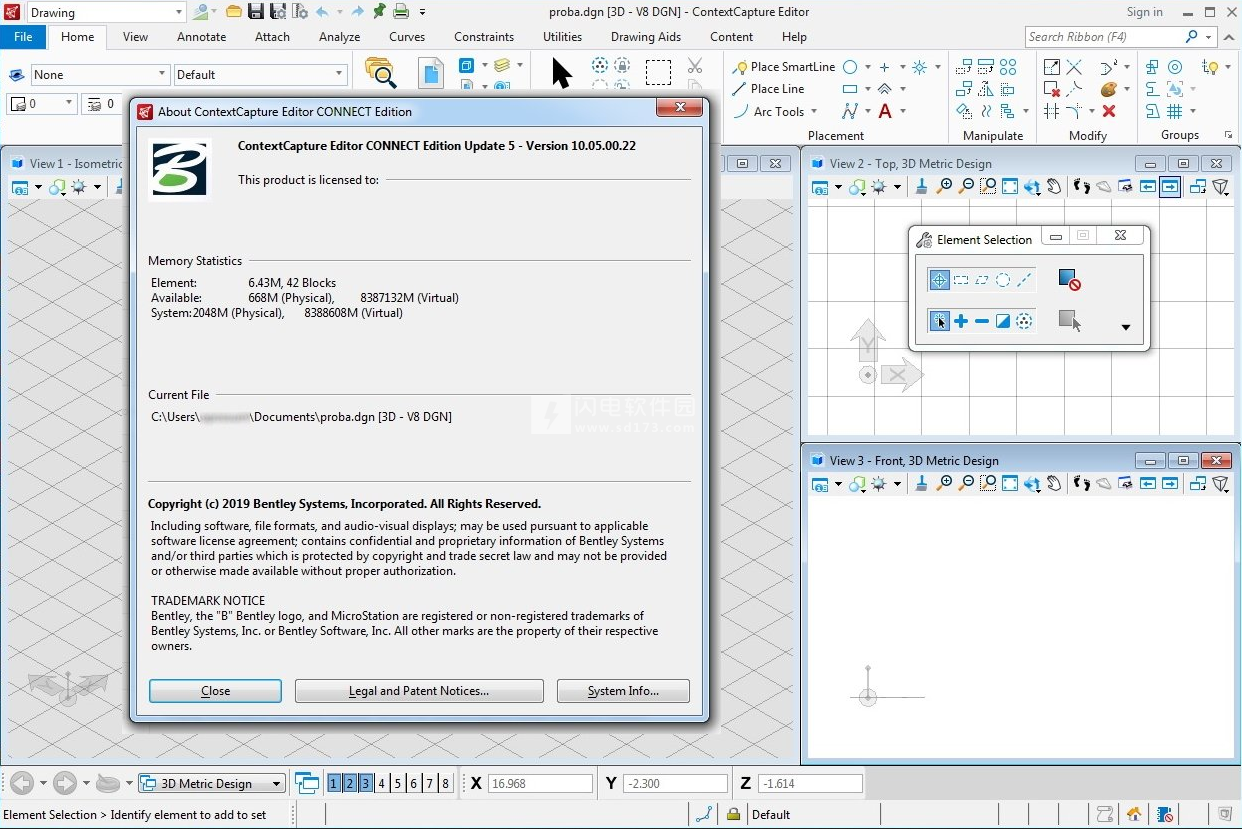Toggle view 5 in view groups

(398, 784)
